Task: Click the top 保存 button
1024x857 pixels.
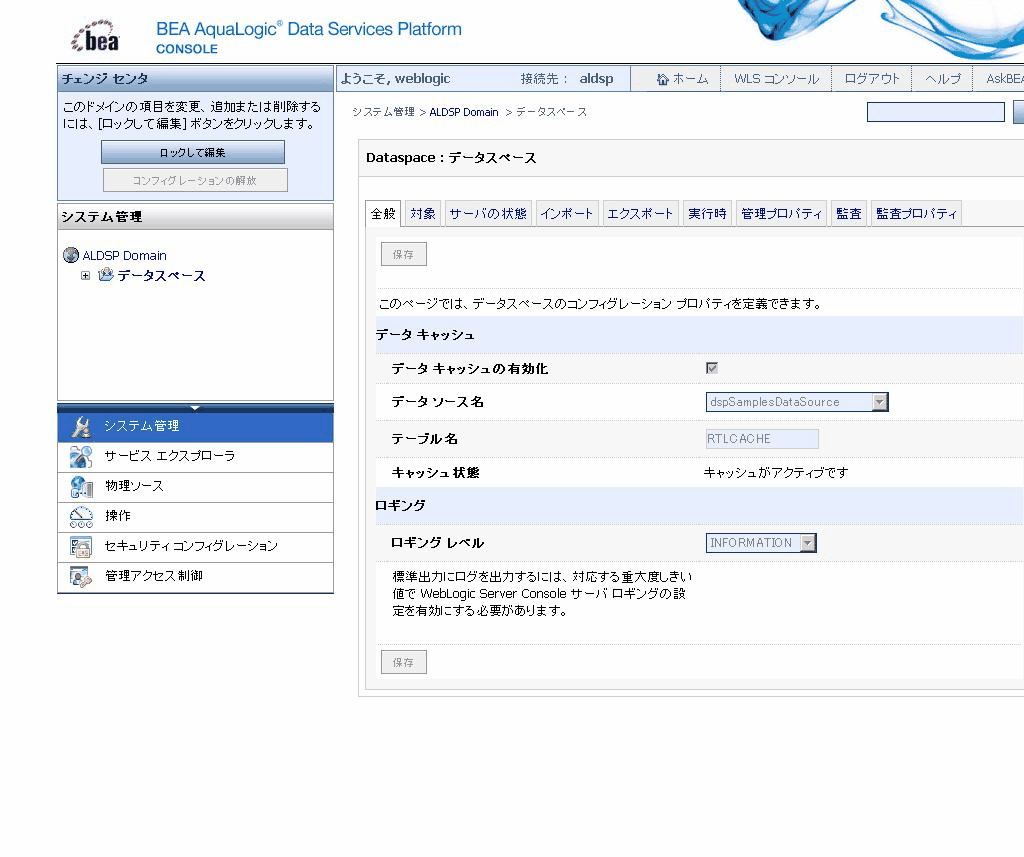Action: coord(404,254)
